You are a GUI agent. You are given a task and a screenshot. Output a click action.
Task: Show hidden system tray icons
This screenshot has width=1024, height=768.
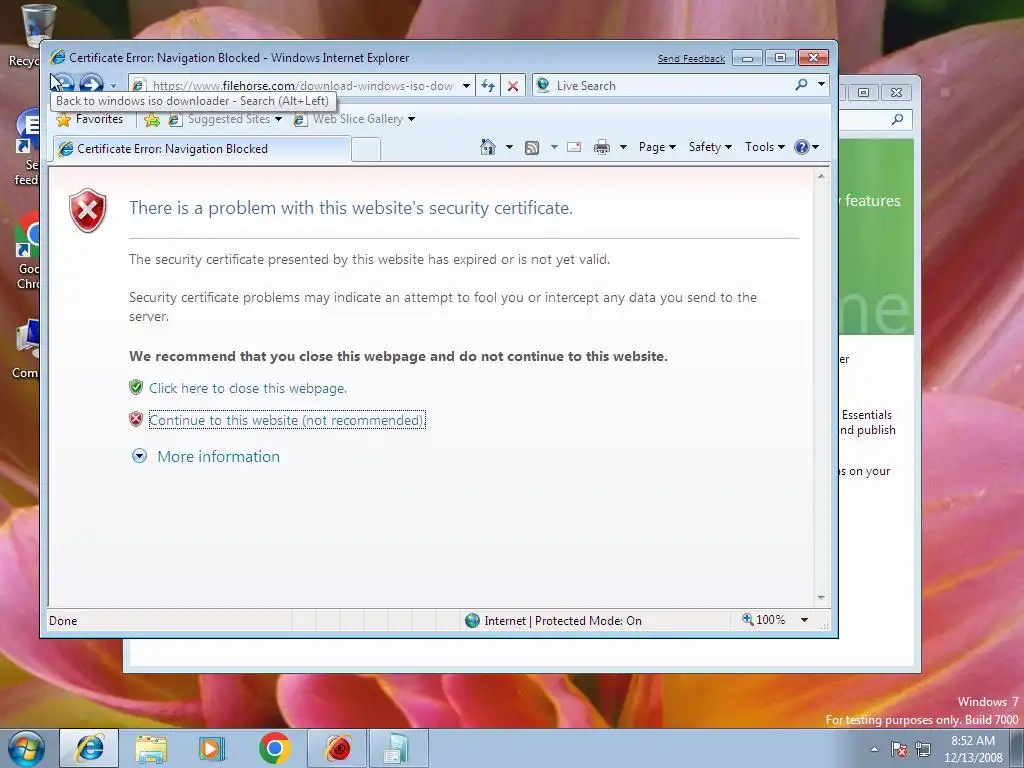[874, 750]
